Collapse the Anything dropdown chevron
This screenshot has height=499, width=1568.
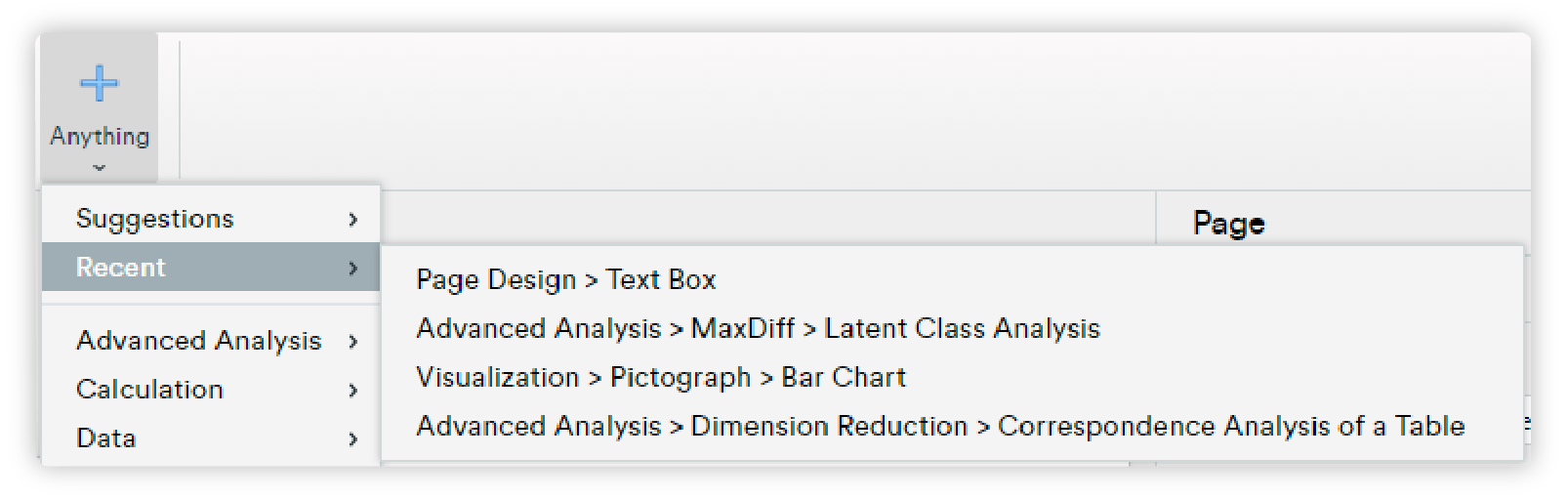click(99, 168)
